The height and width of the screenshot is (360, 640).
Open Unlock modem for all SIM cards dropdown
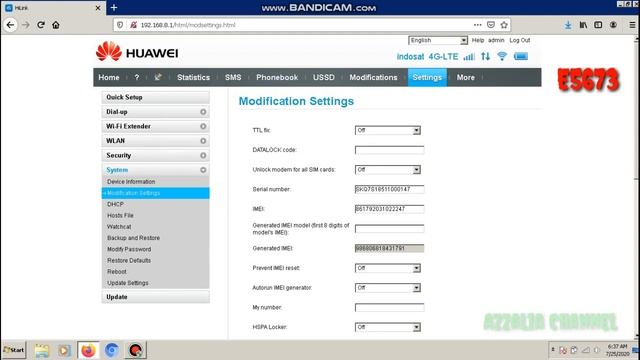[388, 169]
